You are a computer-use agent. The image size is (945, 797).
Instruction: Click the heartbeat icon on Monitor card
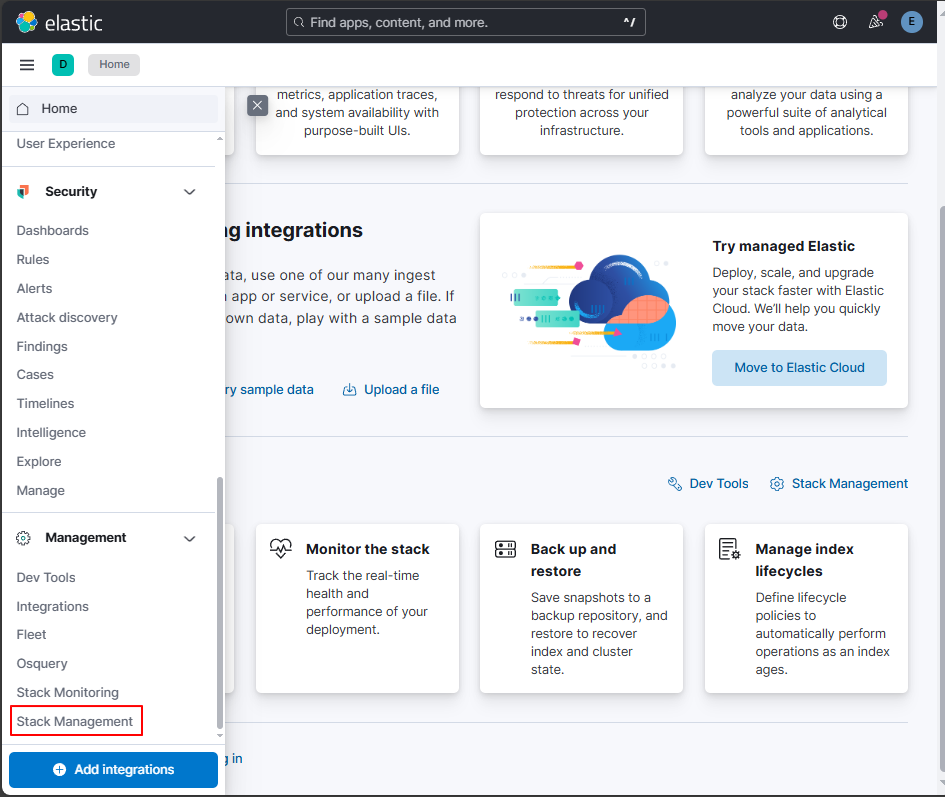pos(281,548)
